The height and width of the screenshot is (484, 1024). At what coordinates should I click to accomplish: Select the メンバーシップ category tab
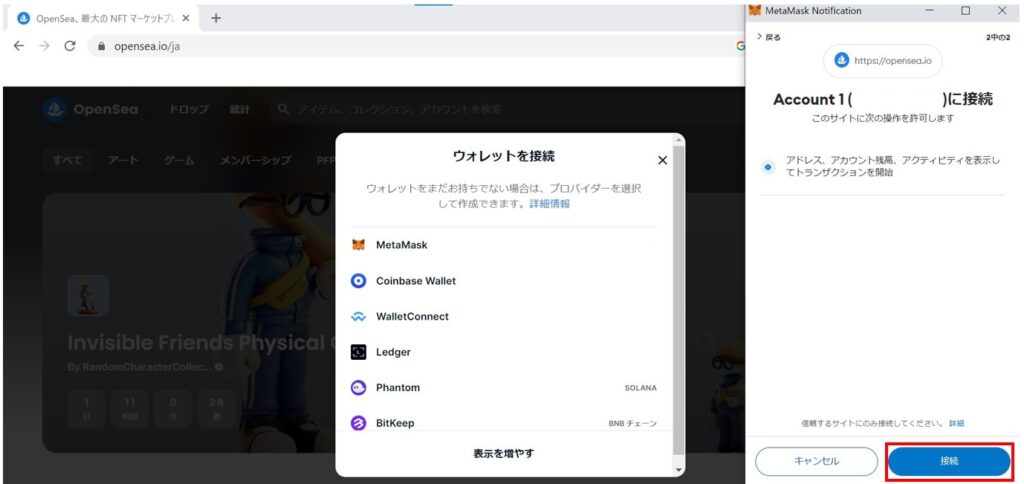255,160
